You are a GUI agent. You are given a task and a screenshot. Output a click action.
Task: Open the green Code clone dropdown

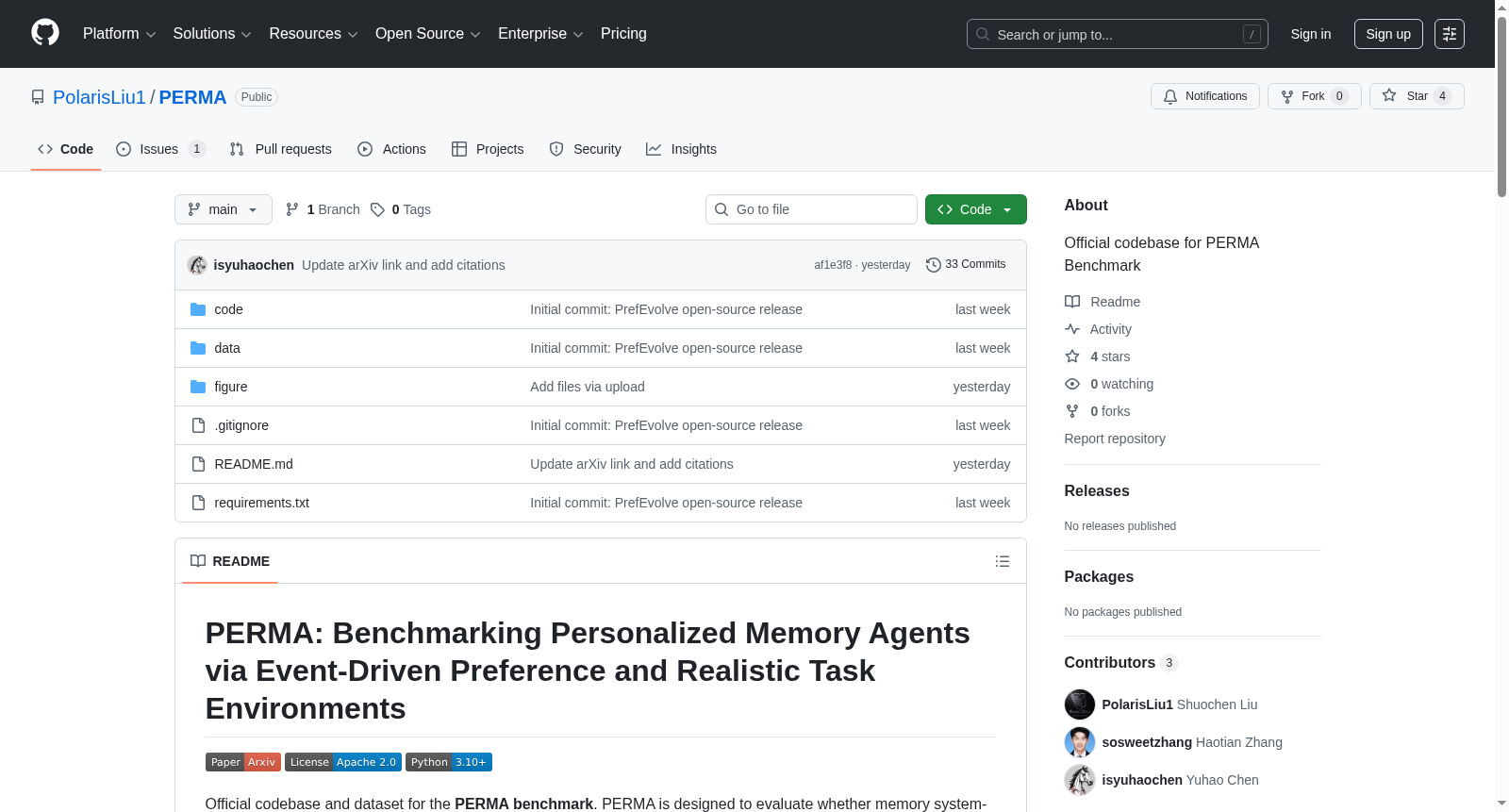(976, 209)
